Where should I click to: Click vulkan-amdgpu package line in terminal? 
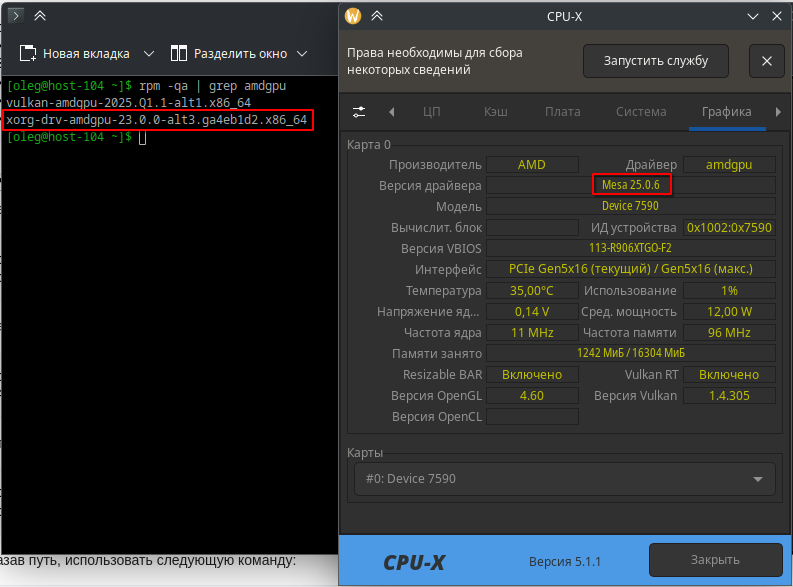[128, 103]
